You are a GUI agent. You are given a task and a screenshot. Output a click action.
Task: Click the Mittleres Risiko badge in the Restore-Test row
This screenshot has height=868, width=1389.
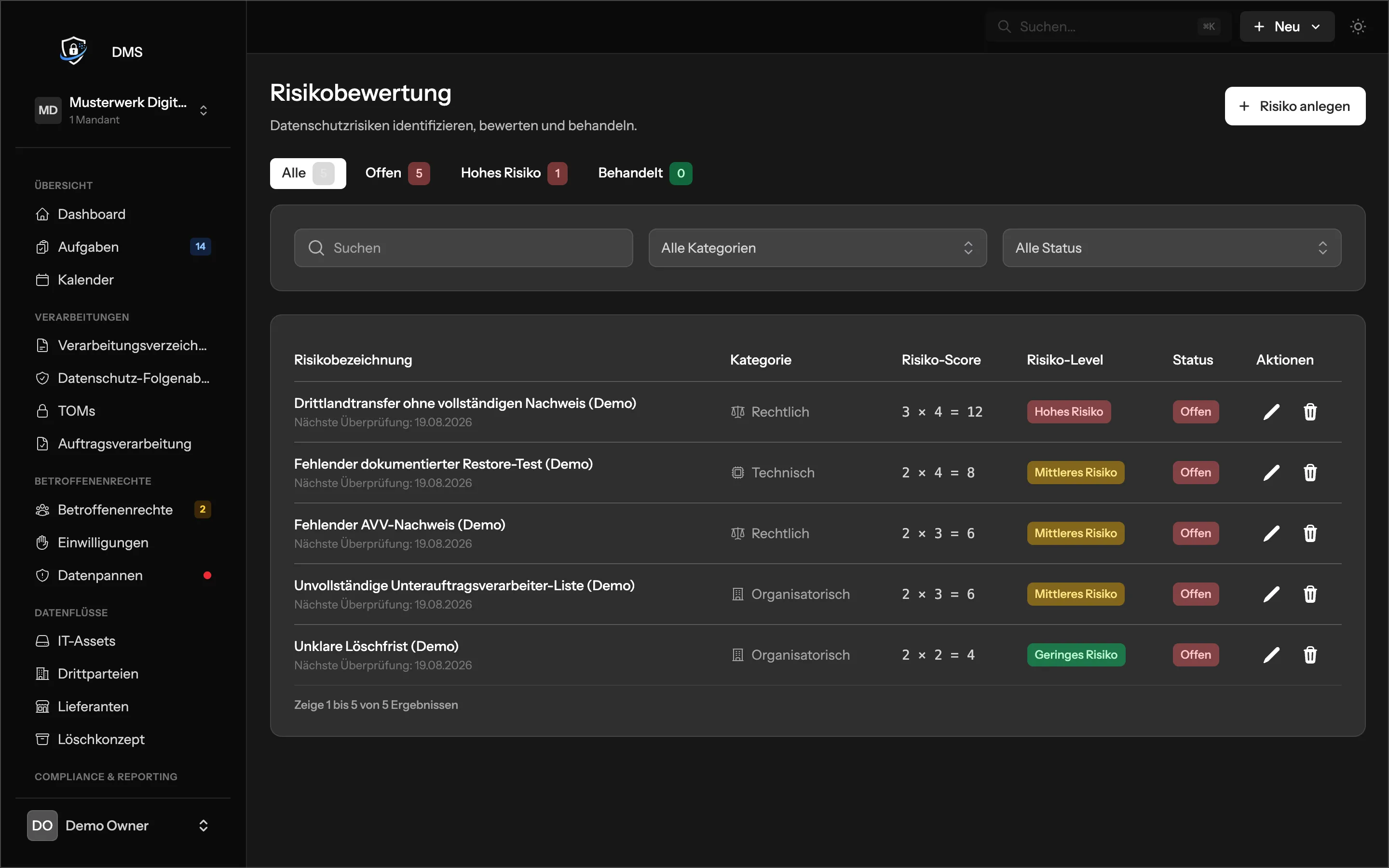point(1076,473)
